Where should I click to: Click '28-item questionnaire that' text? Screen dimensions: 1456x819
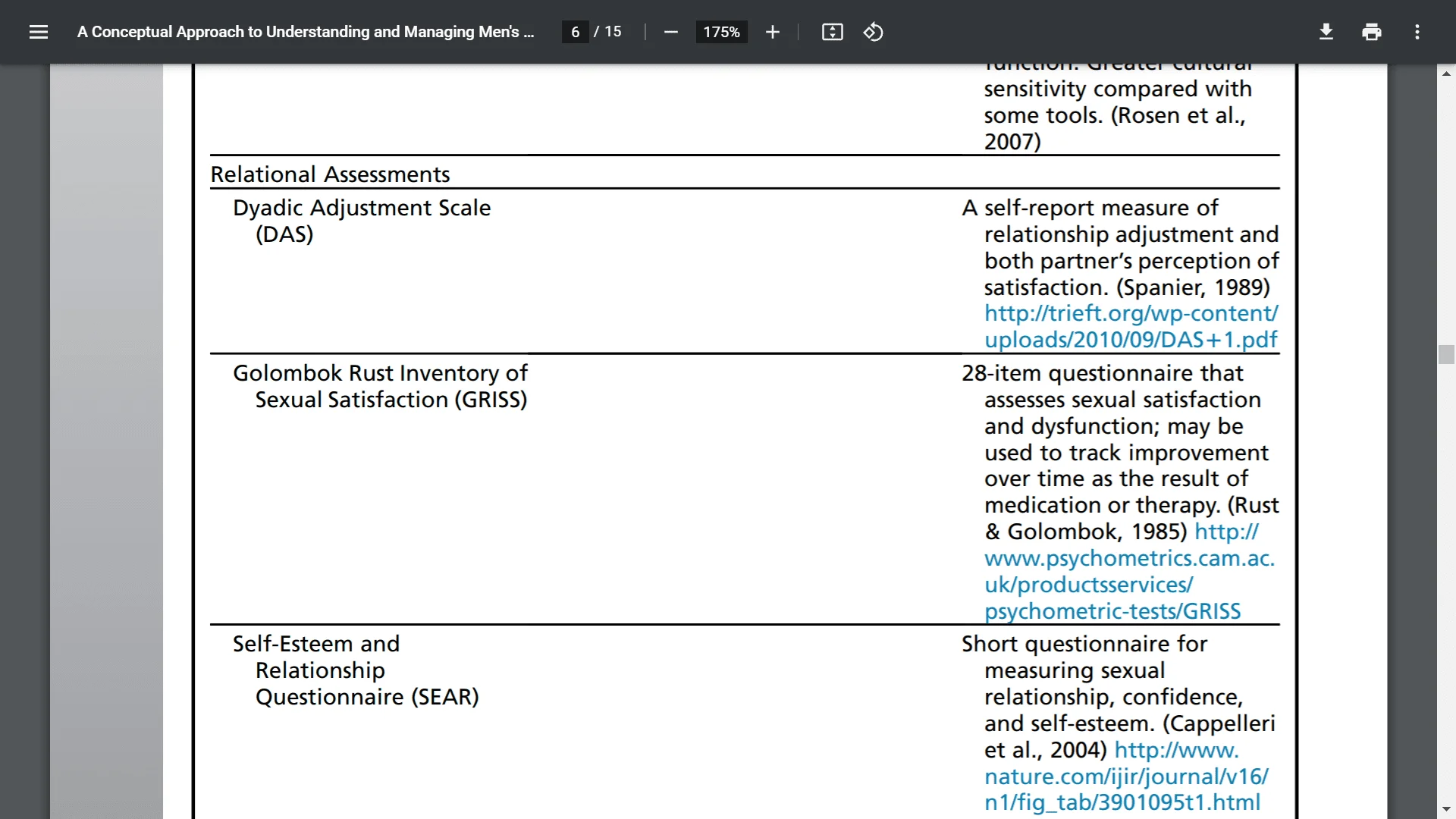(x=1103, y=373)
